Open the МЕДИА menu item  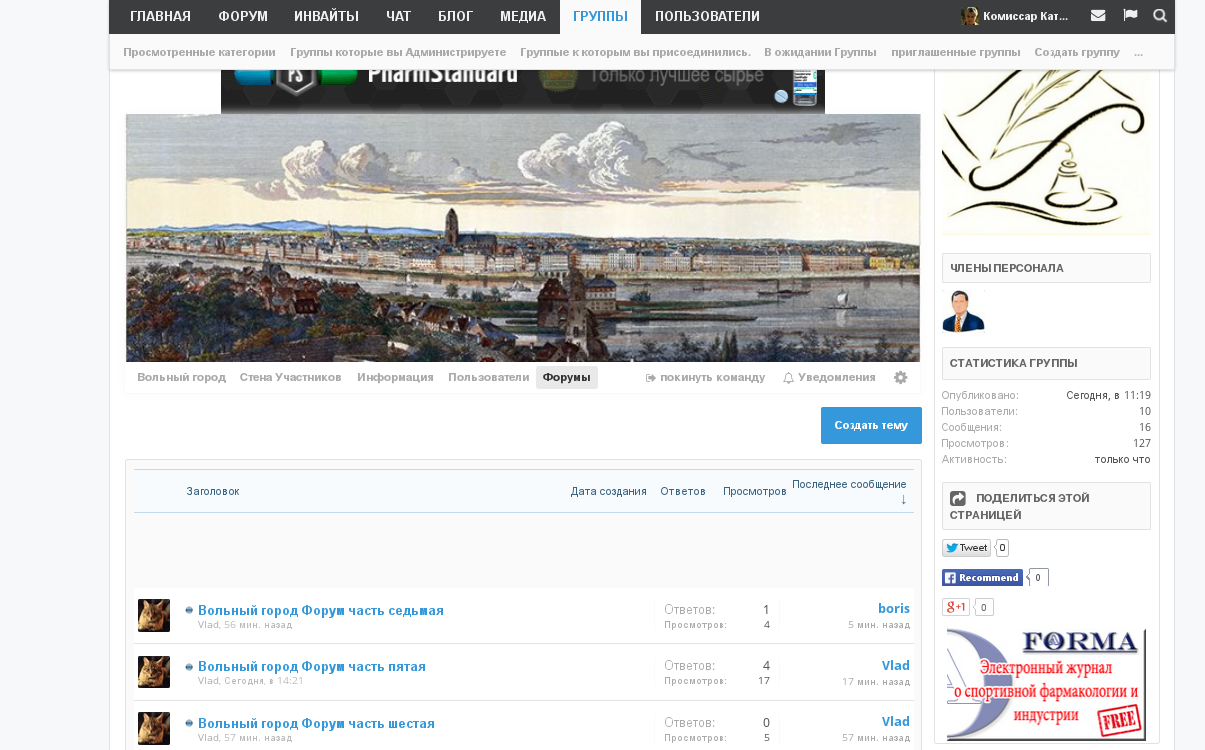pyautogui.click(x=523, y=16)
